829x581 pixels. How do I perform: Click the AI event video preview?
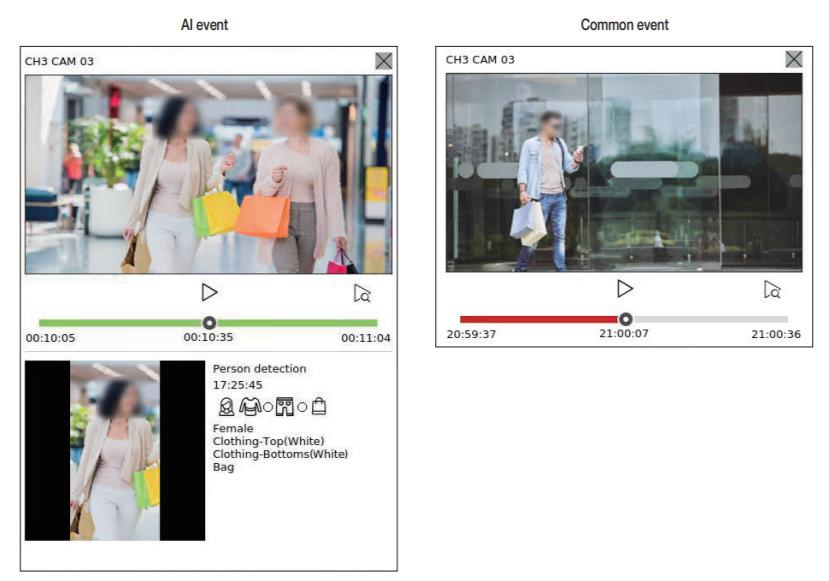point(208,175)
